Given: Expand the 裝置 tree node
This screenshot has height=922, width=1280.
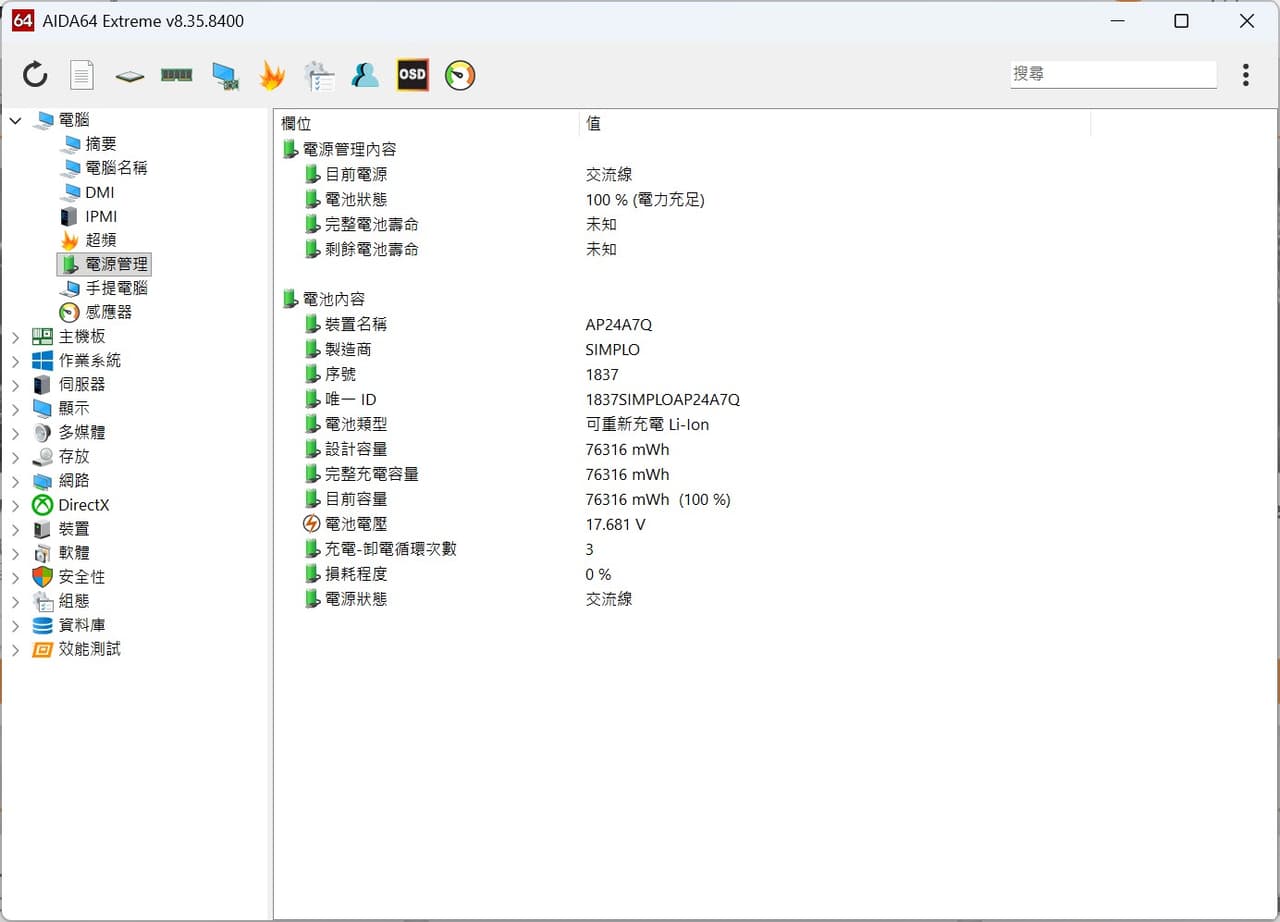Looking at the screenshot, I should [x=15, y=529].
